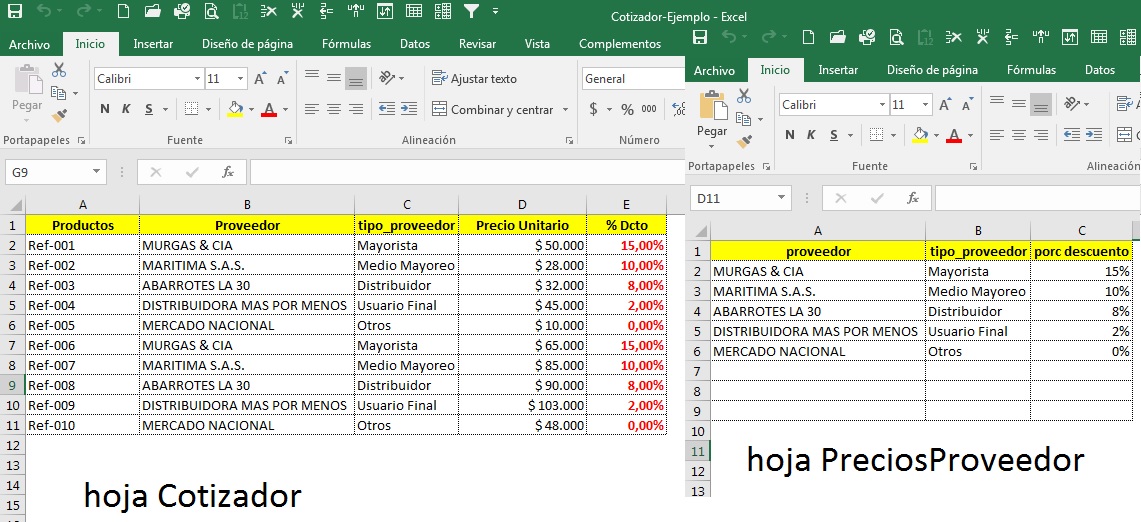Click New blank document icon in Cotizador window
The width and height of the screenshot is (1141, 522).
point(124,11)
